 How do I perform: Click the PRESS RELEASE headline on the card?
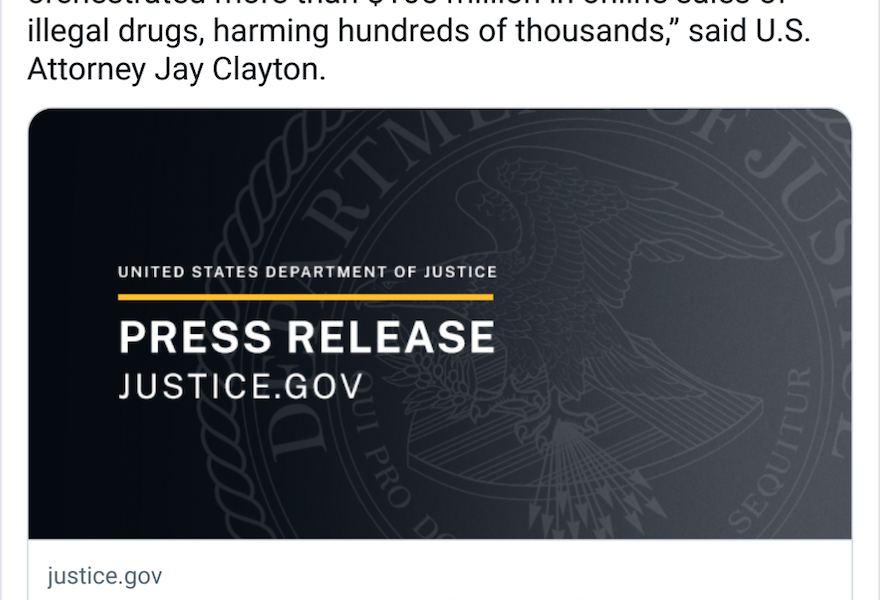[306, 337]
